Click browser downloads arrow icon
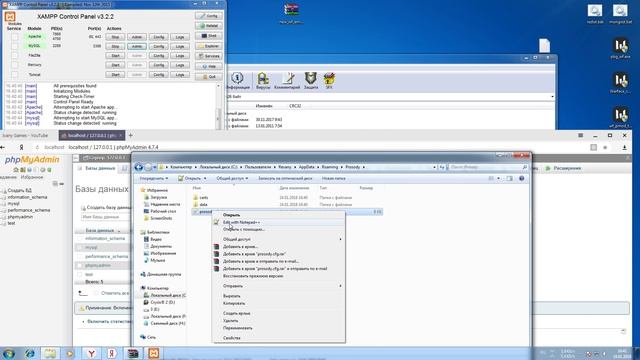Image resolution: width=640 pixels, height=360 pixels. pyautogui.click(x=624, y=147)
